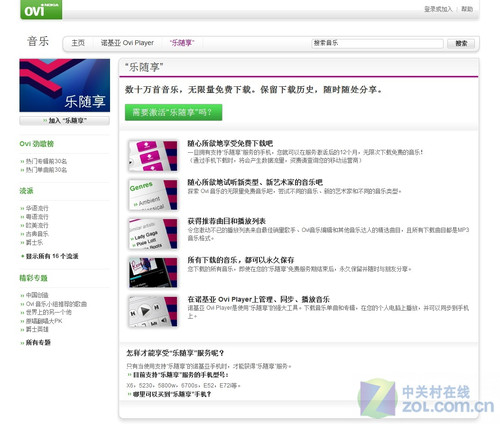Click 加入"乐随享" button under banner

tap(65, 121)
